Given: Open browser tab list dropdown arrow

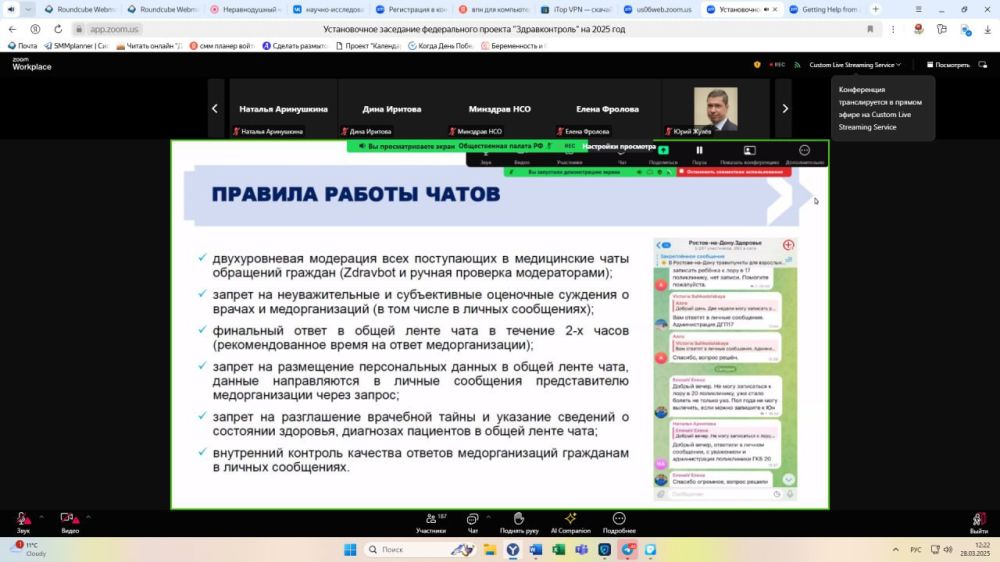Looking at the screenshot, I should coord(28,10).
